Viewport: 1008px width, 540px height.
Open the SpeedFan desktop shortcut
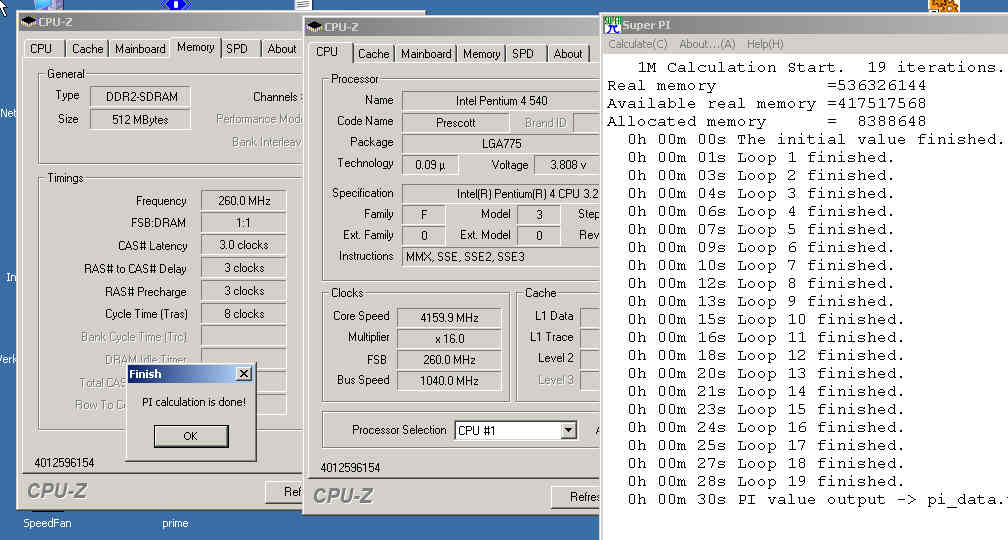(47, 523)
